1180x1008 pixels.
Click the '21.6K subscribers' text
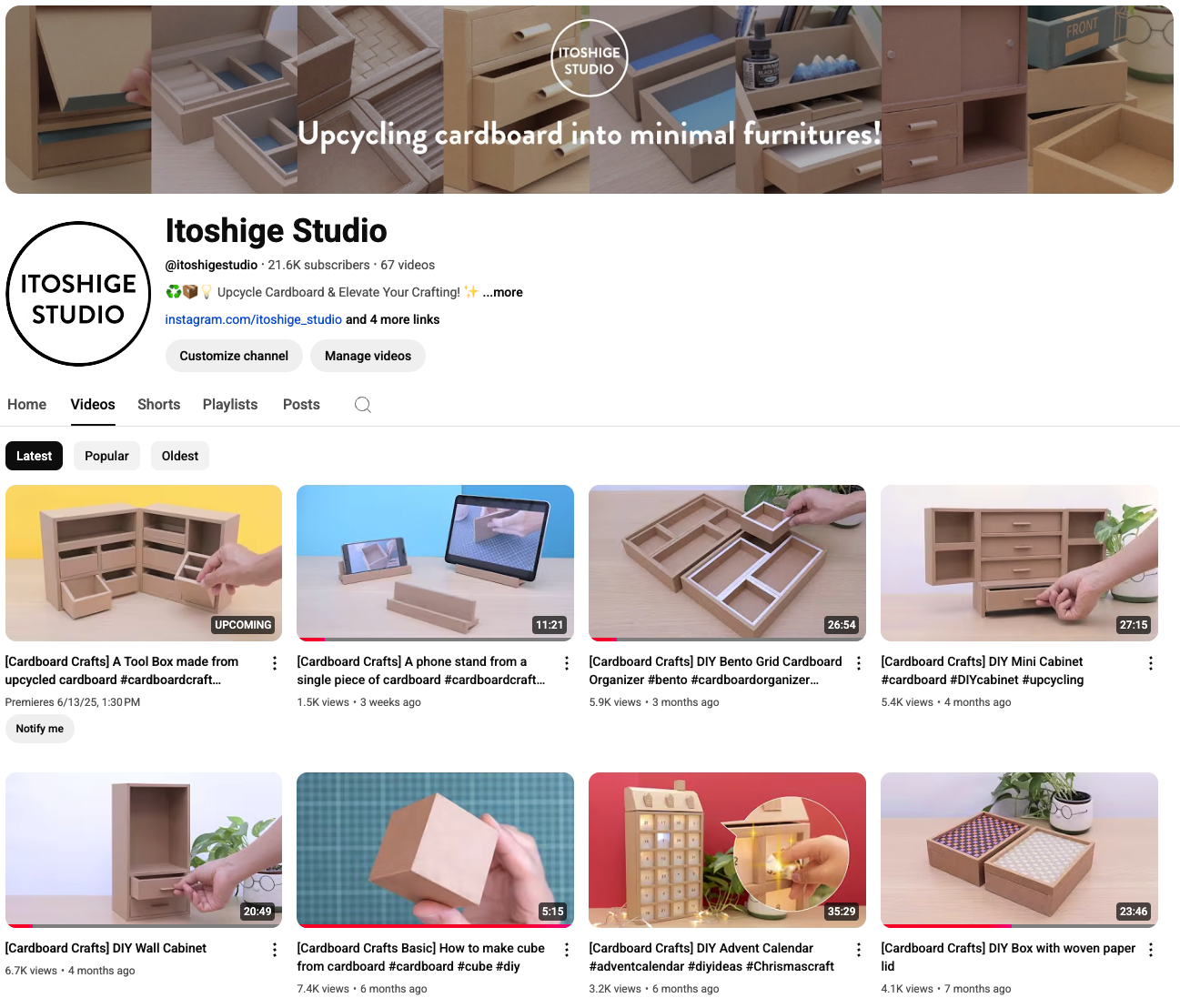(x=318, y=265)
